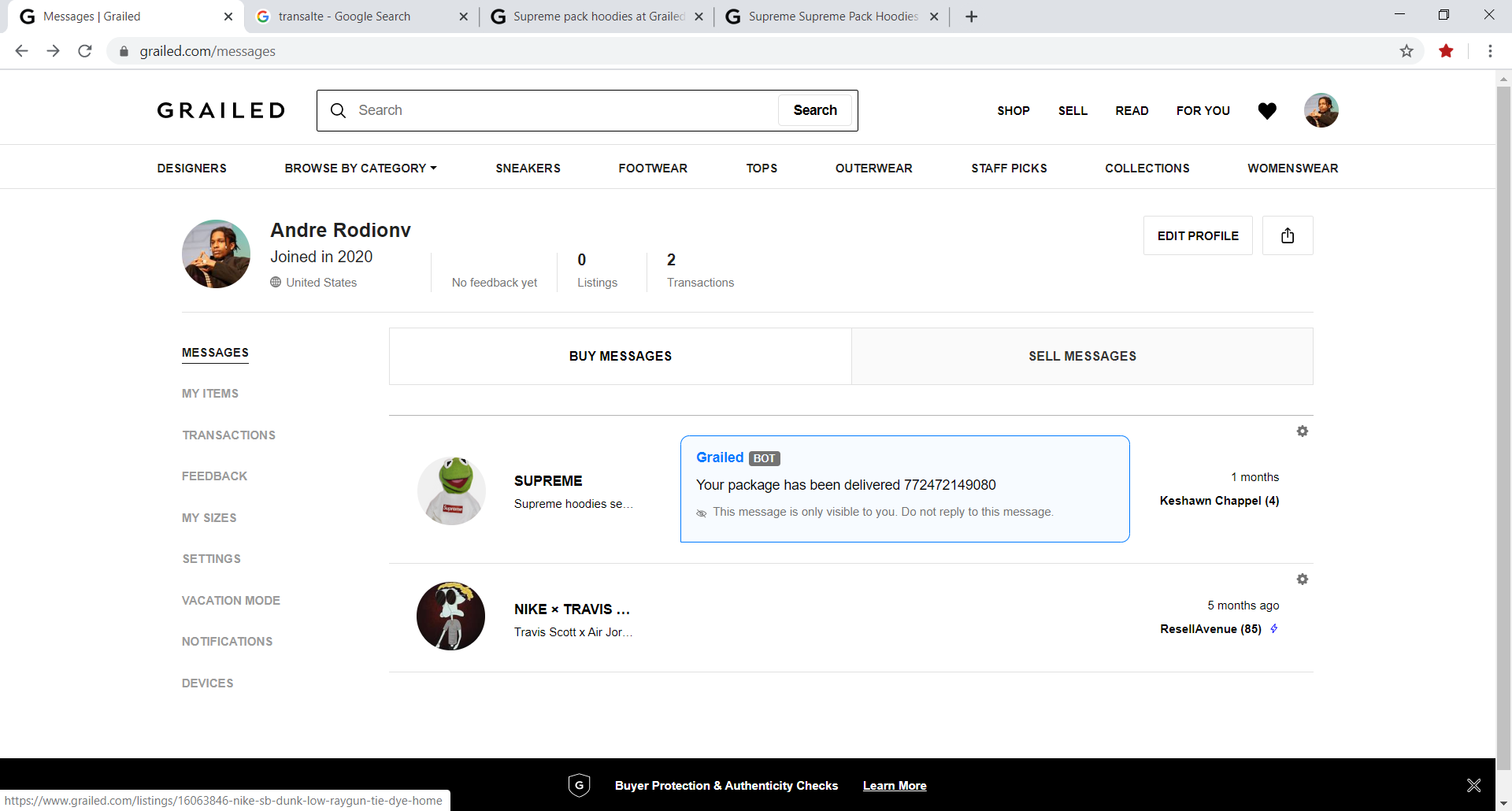1512x811 pixels.
Task: Open WOMENSWEAR section
Action: (1292, 168)
